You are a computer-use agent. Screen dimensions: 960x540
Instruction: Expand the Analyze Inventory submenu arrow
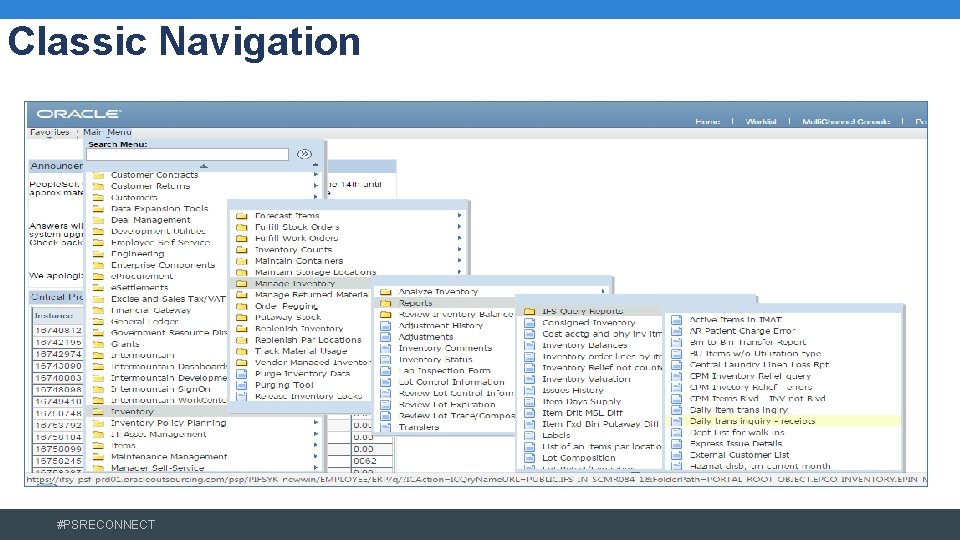603,291
